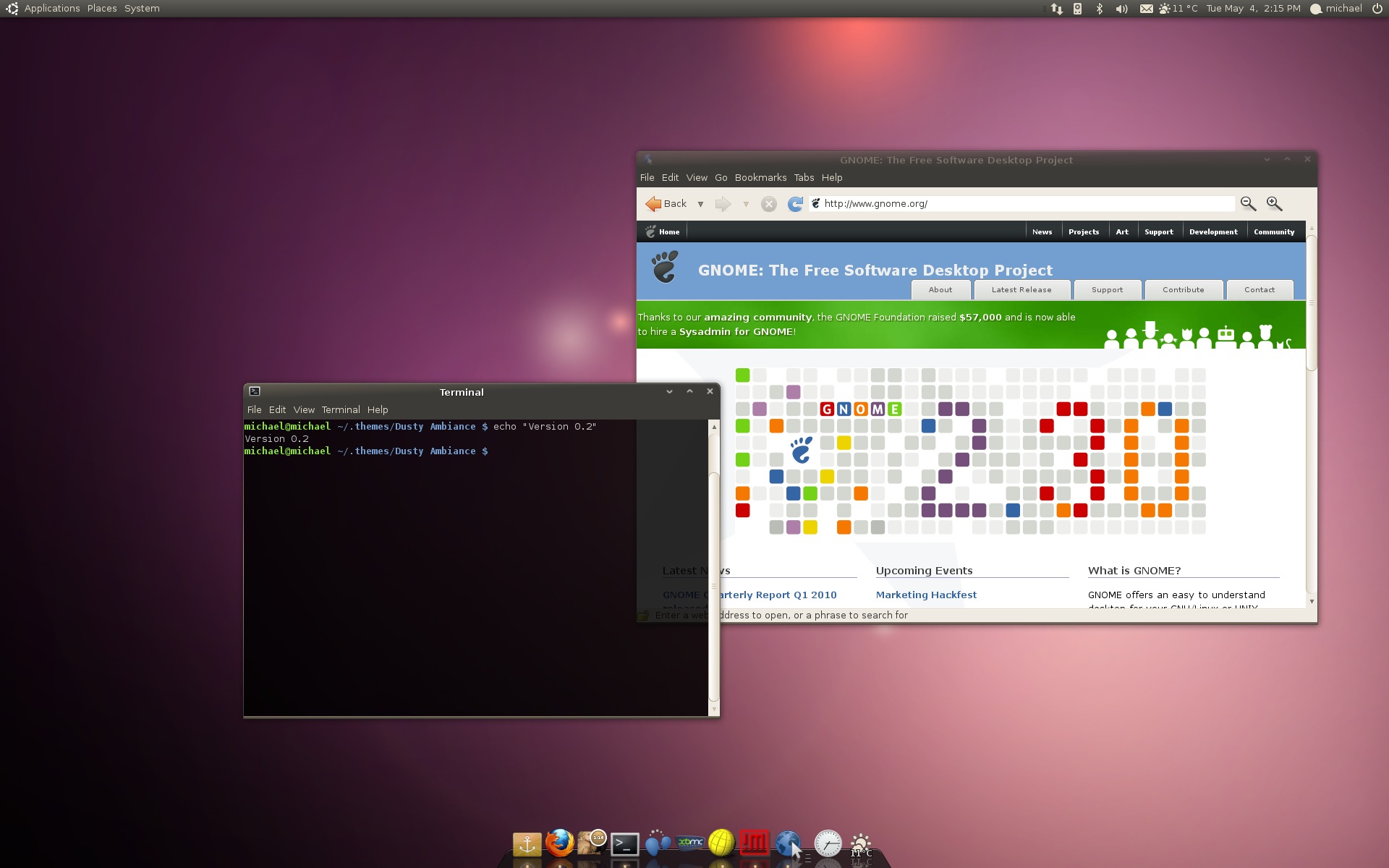This screenshot has width=1389, height=868.
Task: Click the terminal scrollbar down arrow
Action: [714, 710]
